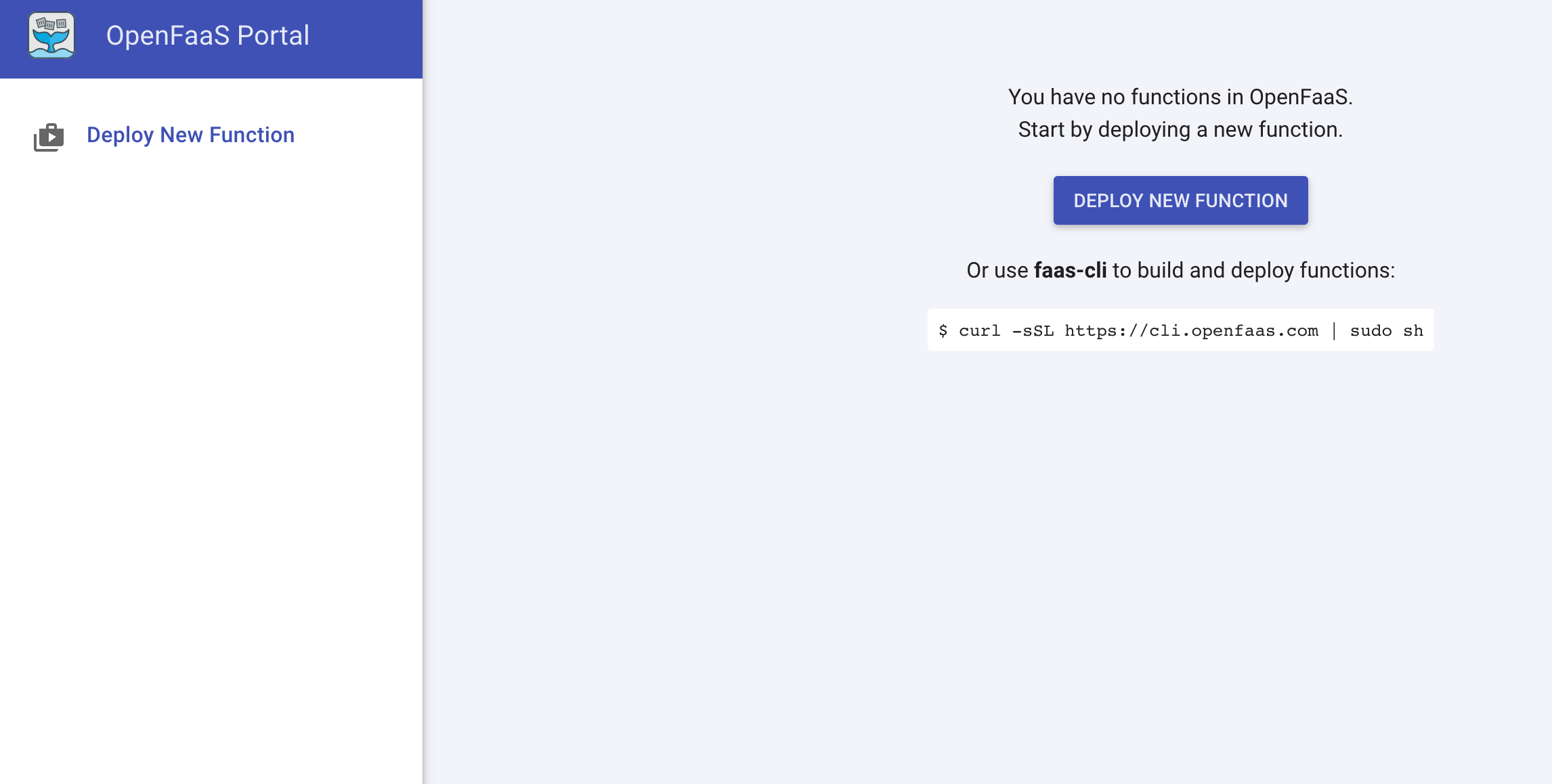Click the OpenFaaS whale logo icon
Image resolution: width=1552 pixels, height=784 pixels.
(x=51, y=35)
